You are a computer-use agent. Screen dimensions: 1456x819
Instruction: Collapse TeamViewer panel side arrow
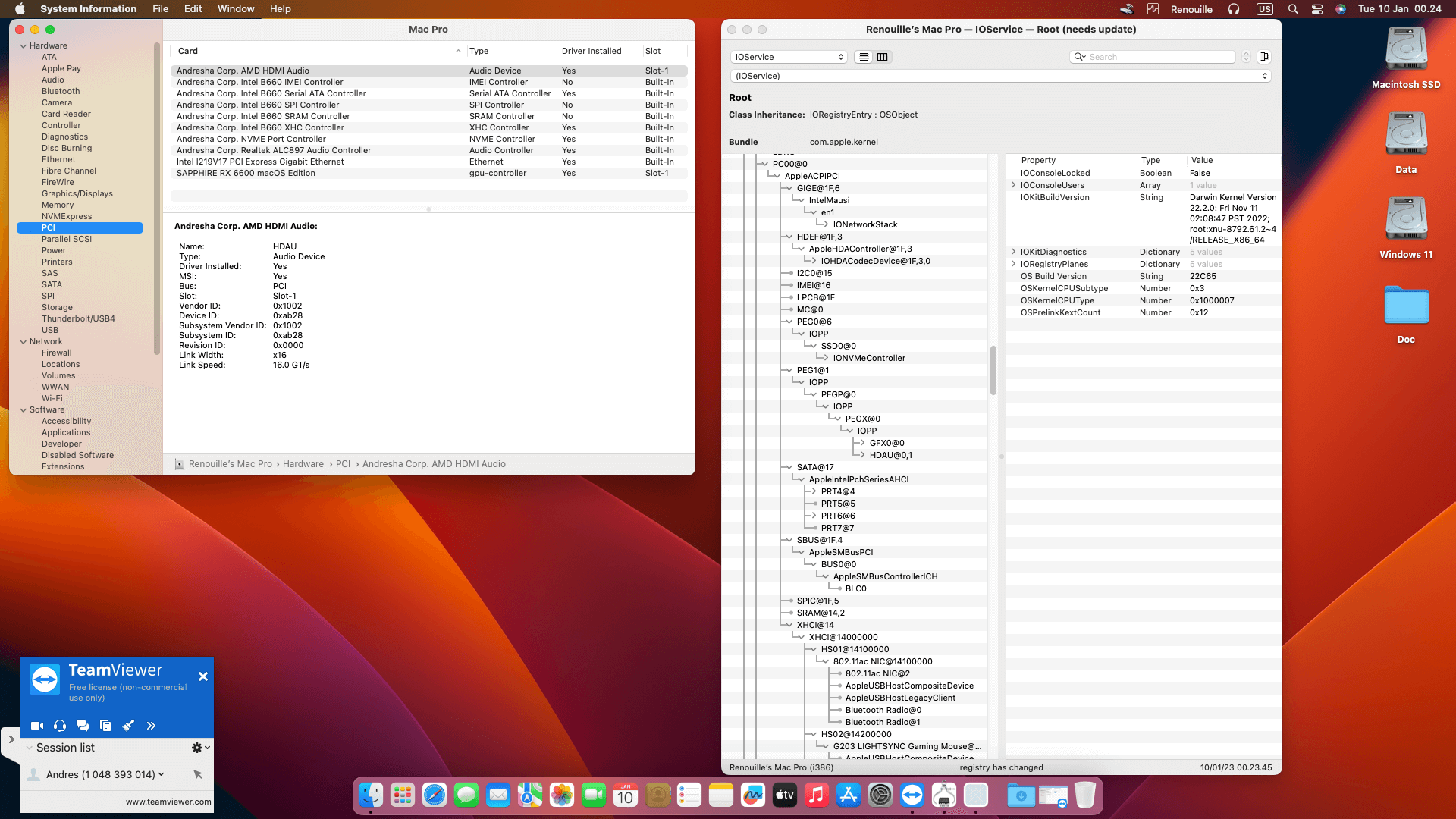[11, 739]
